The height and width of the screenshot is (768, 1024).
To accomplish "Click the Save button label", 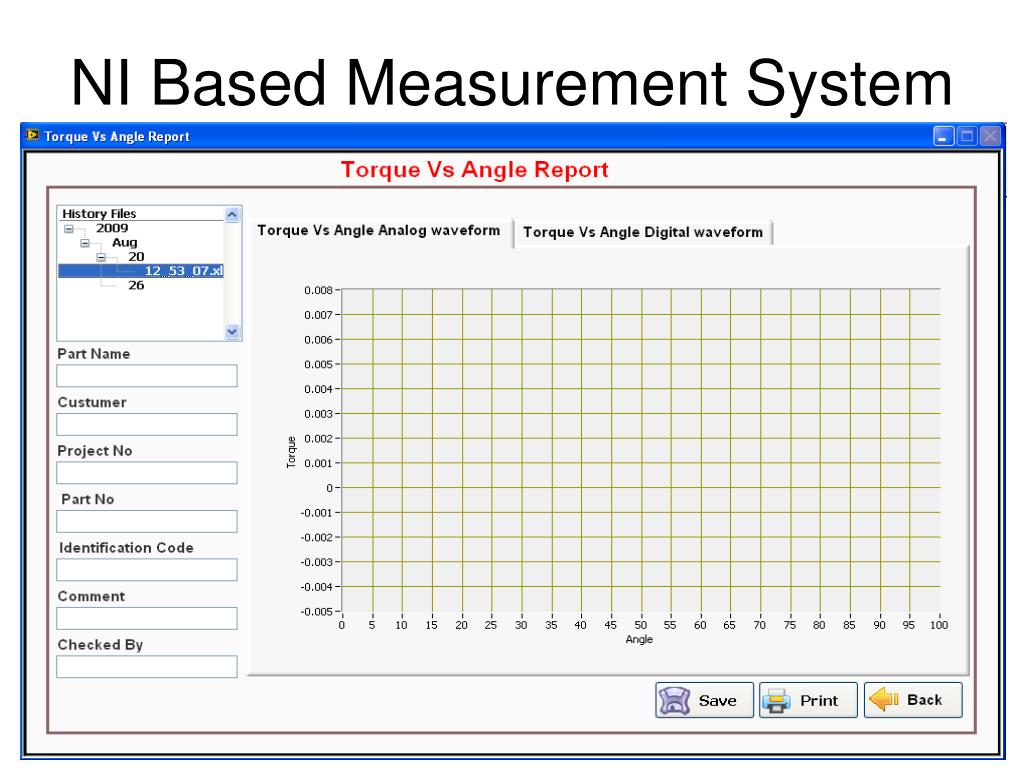I will coord(717,701).
